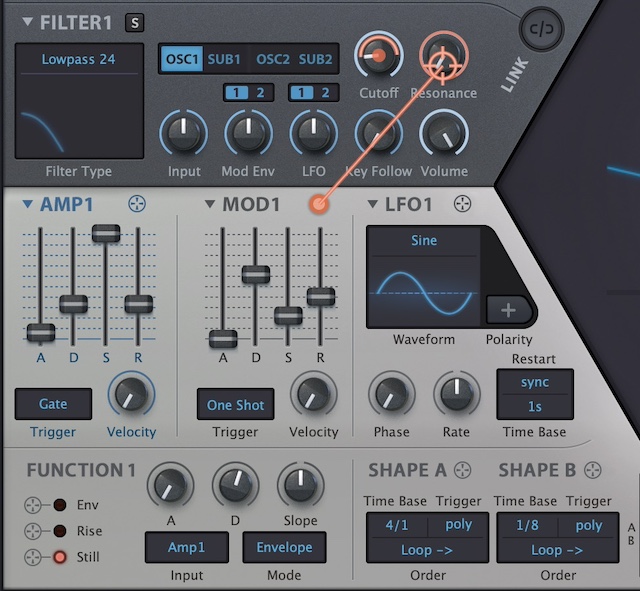Click the AMP1 Sustain slider handle
This screenshot has height=591, width=640.
click(105, 233)
